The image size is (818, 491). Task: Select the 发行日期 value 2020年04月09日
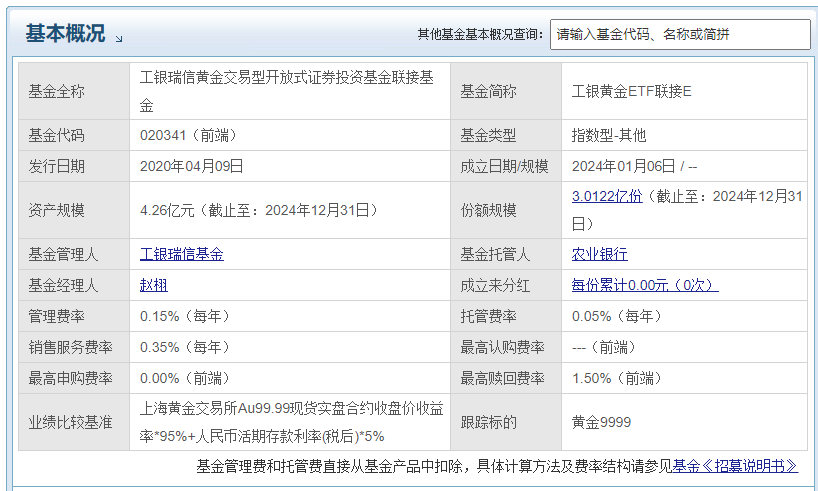(191, 166)
